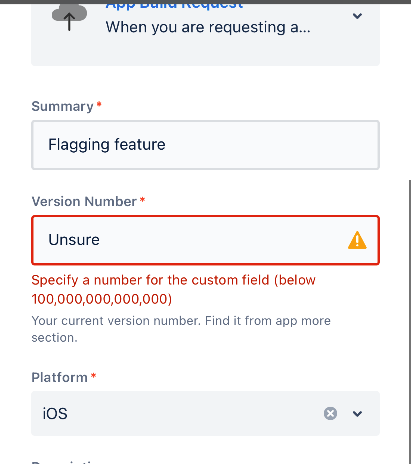This screenshot has width=411, height=464.
Task: Click the Version Number field label
Action: (x=84, y=201)
